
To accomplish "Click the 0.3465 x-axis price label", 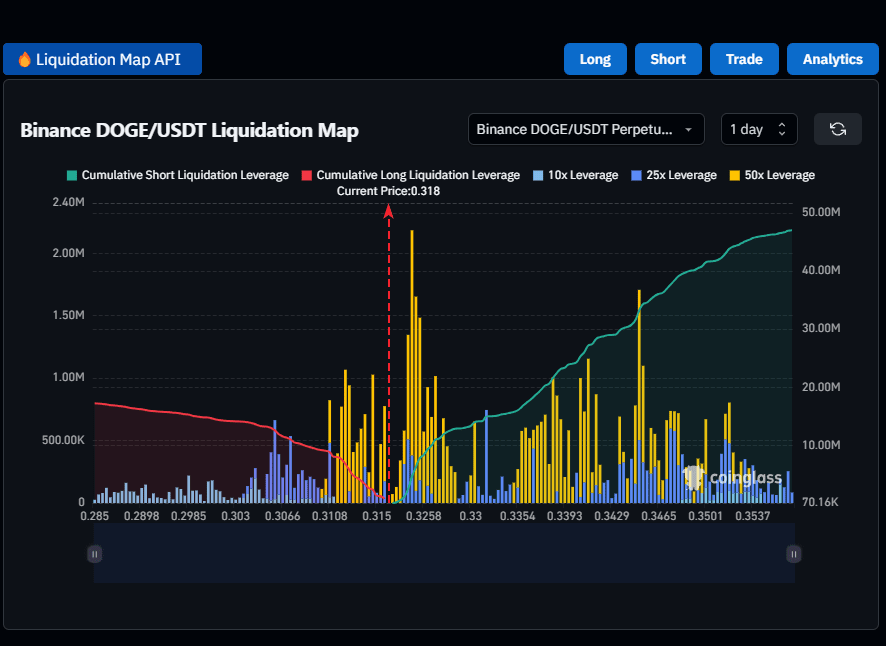I will pyautogui.click(x=659, y=516).
